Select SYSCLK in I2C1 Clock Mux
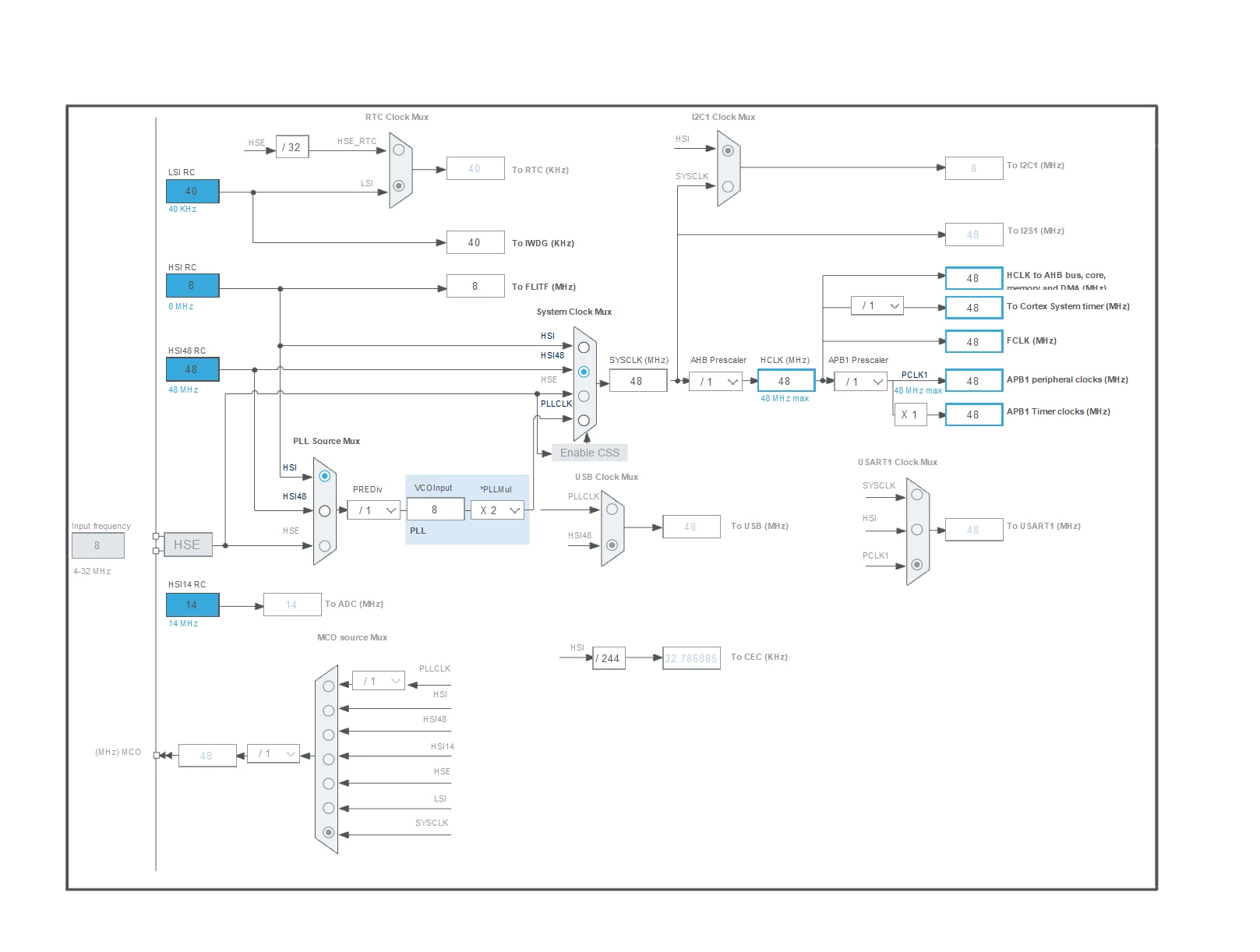This screenshot has height=952, width=1260. 728,186
